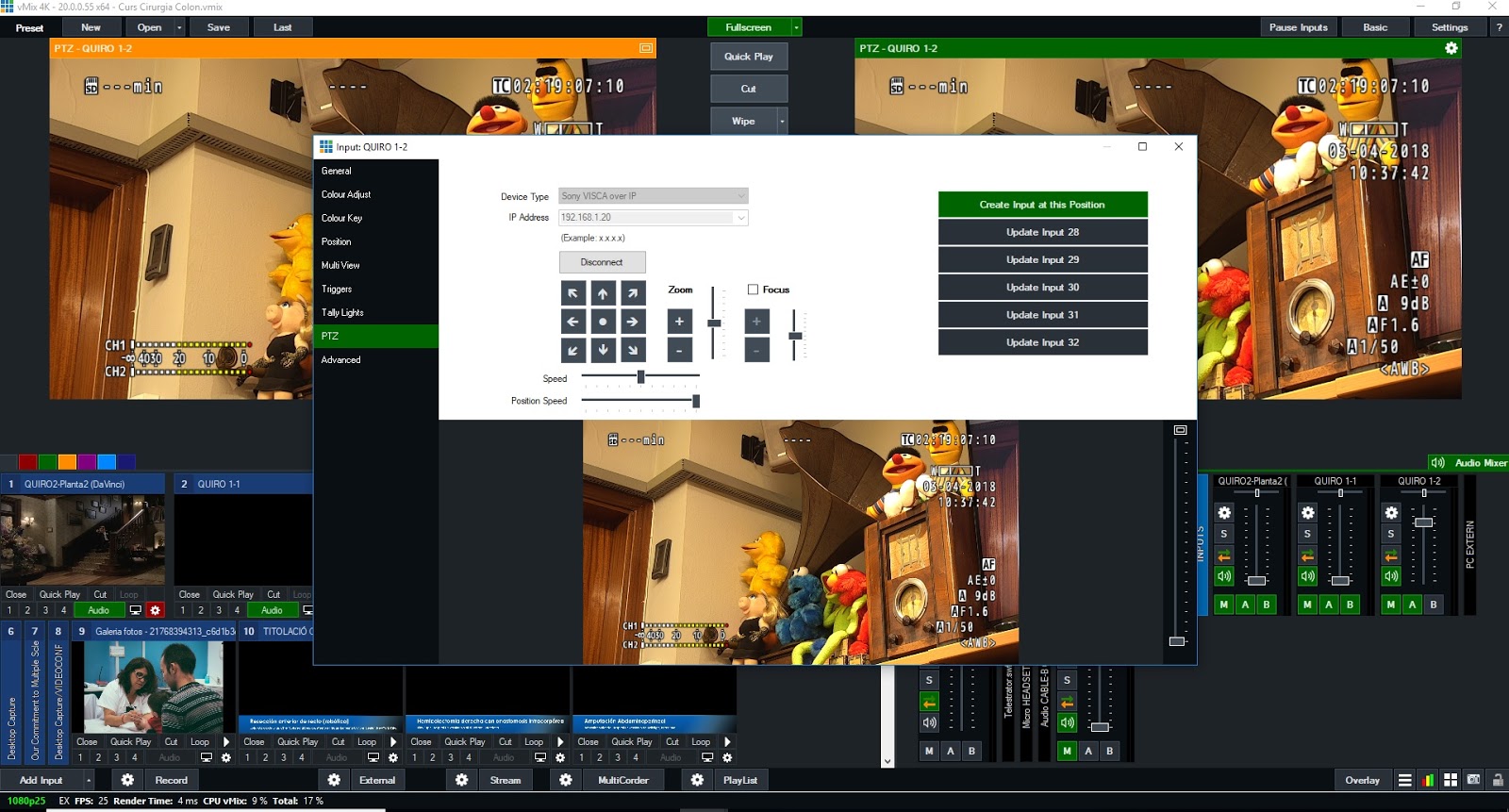The height and width of the screenshot is (812, 1509).
Task: Open Stream settings gear
Action: tap(461, 780)
